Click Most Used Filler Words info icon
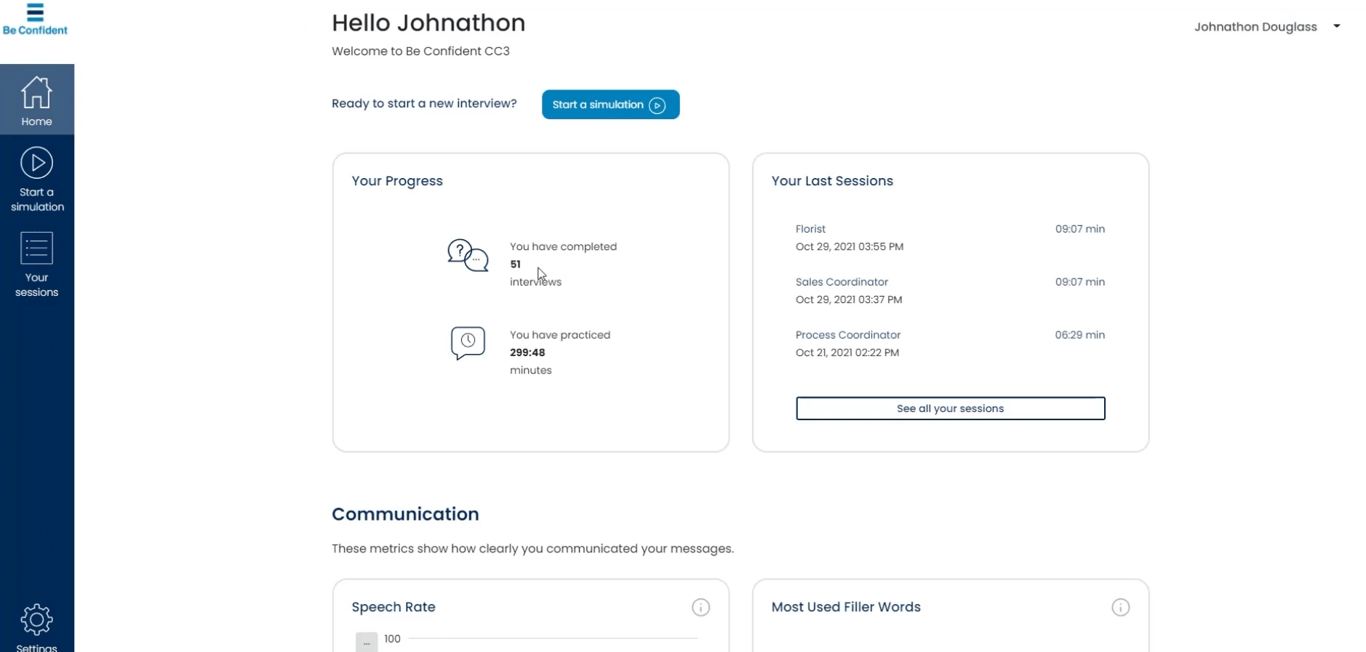The height and width of the screenshot is (652, 1366). [1121, 607]
